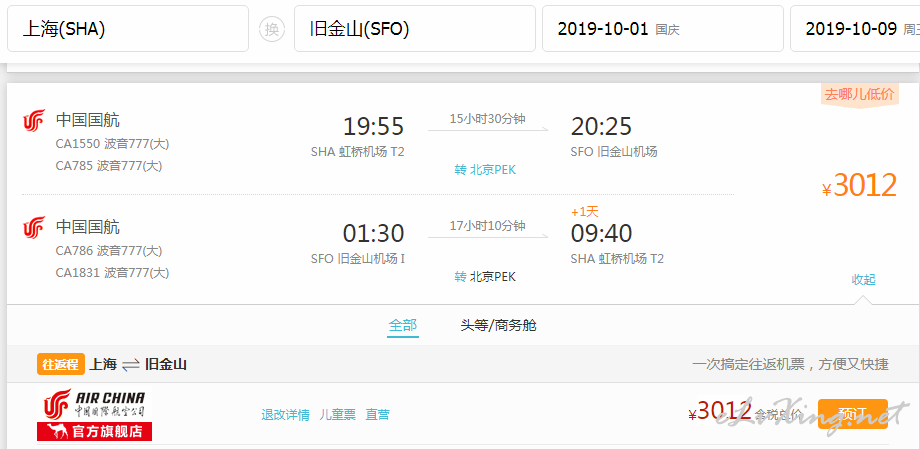
Task: Edit destination city field 旧金山(SFO)
Action: (415, 29)
